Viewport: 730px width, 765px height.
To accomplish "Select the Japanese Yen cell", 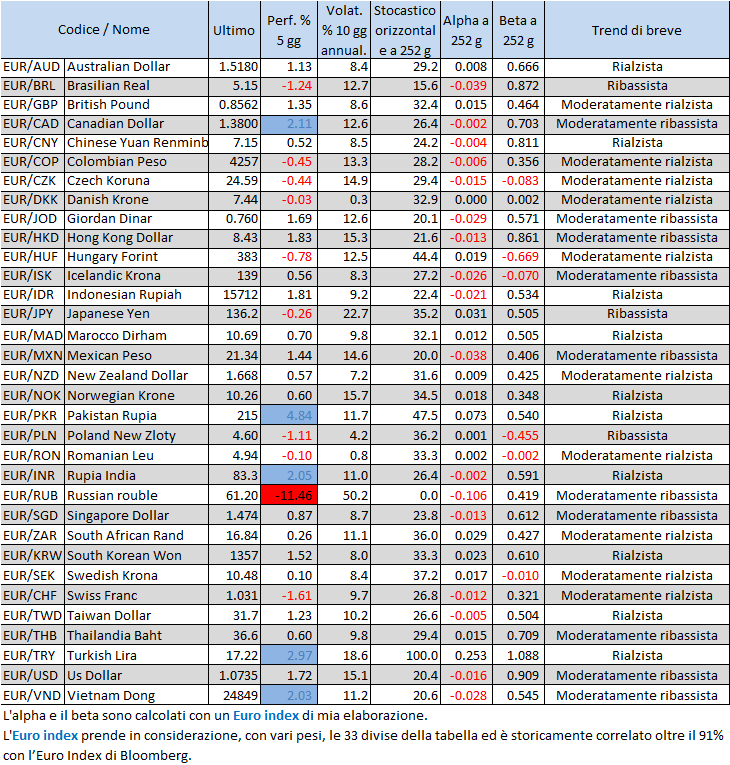I will tap(137, 314).
